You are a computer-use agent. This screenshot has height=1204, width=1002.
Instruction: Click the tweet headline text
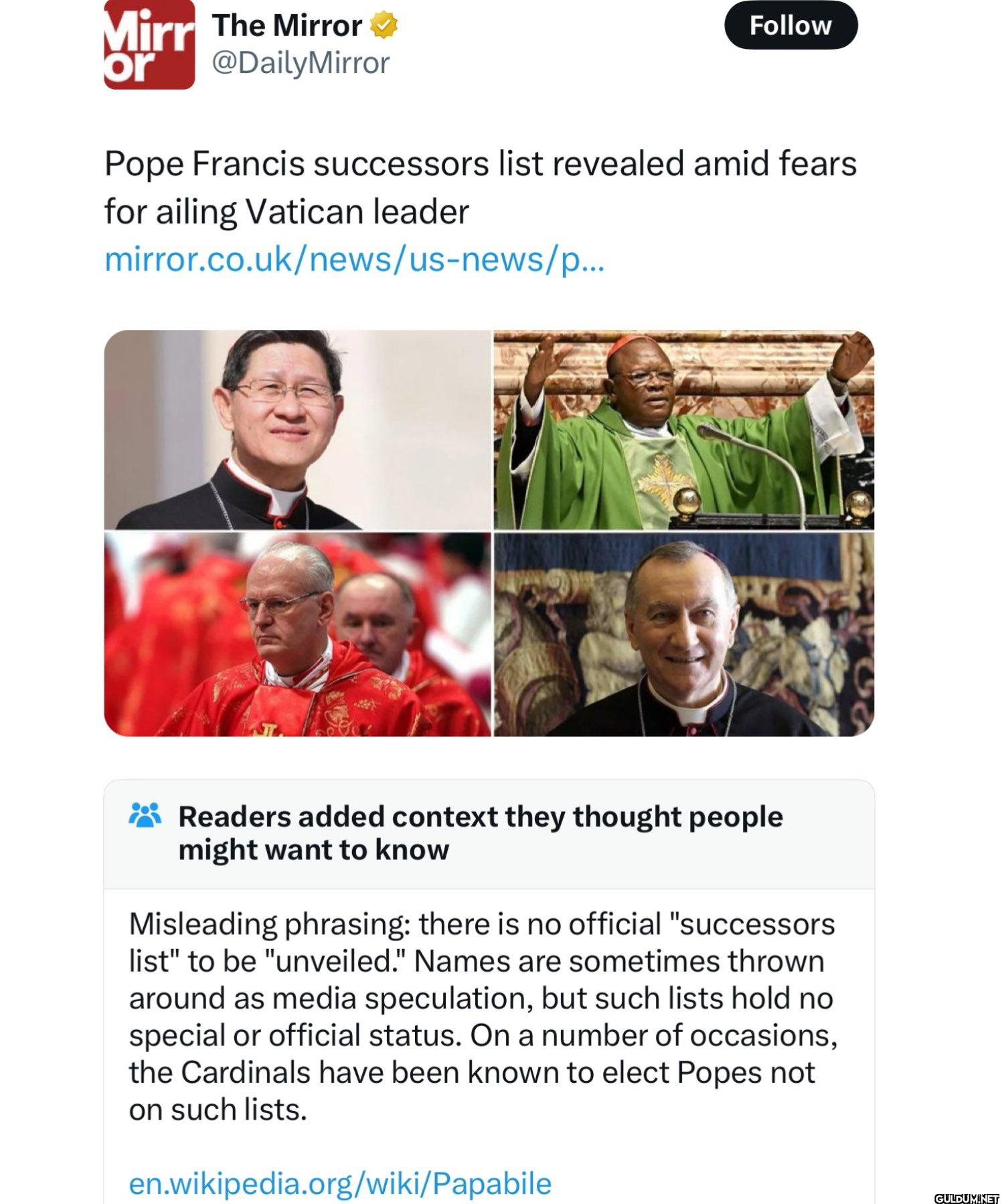click(479, 184)
